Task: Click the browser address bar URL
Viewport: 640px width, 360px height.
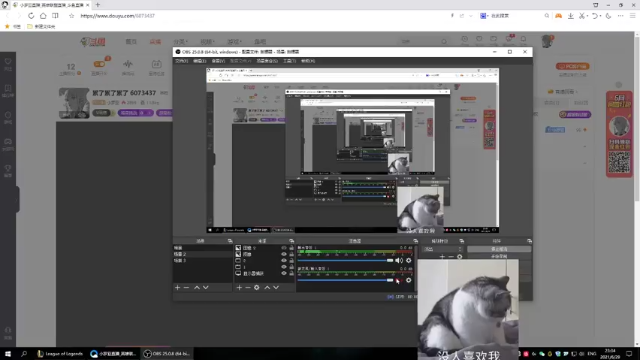Action: (x=118, y=16)
